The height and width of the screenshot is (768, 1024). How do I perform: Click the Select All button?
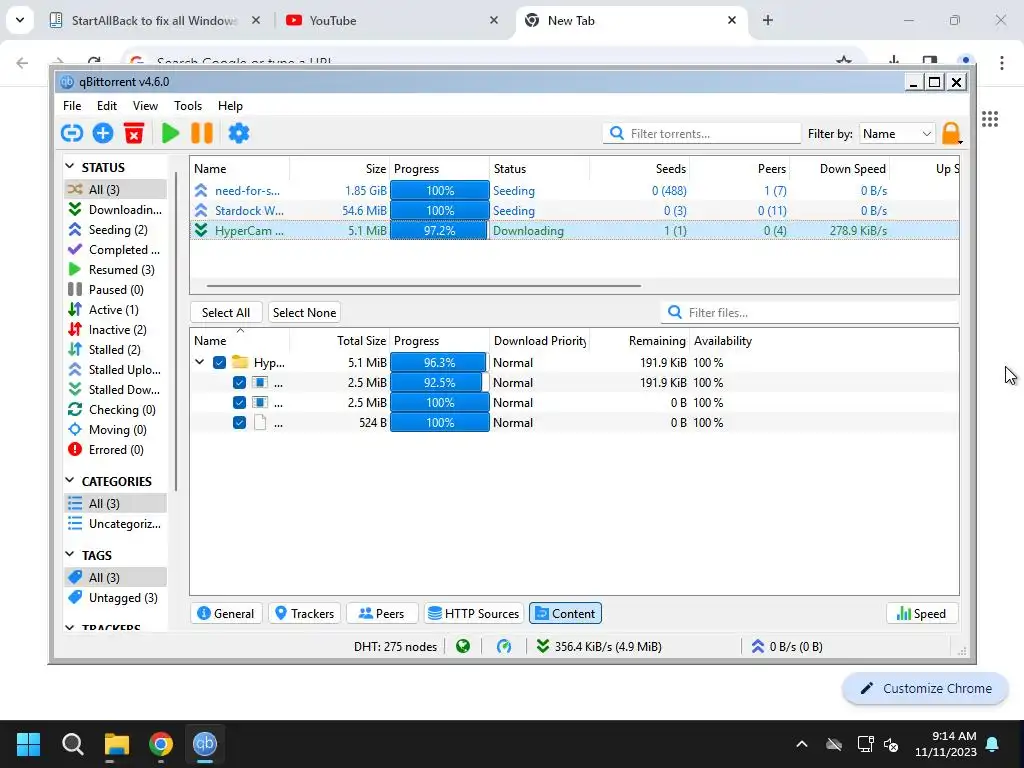tap(226, 312)
